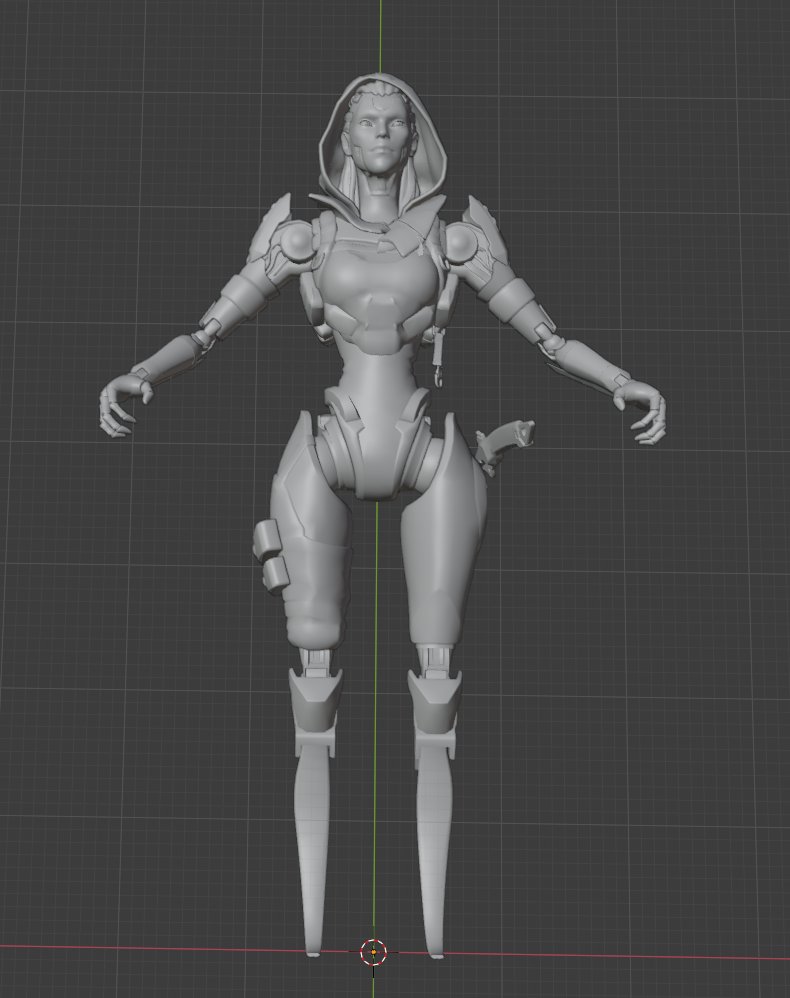Click the chest armor plate

[x=380, y=298]
